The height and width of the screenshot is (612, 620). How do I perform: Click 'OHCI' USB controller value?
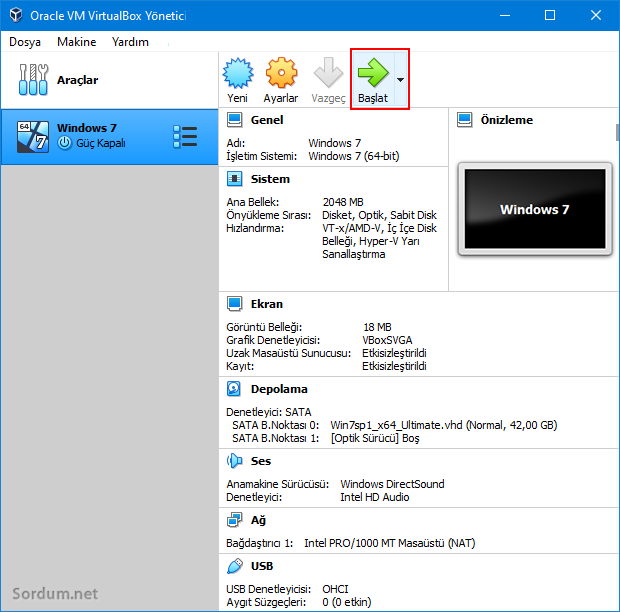pos(335,589)
